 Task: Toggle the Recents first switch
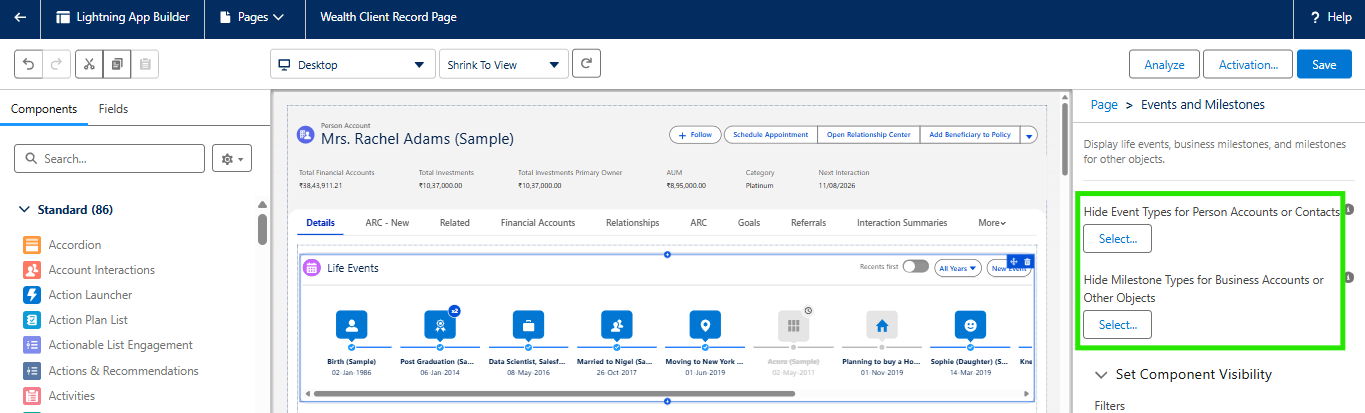click(x=915, y=267)
